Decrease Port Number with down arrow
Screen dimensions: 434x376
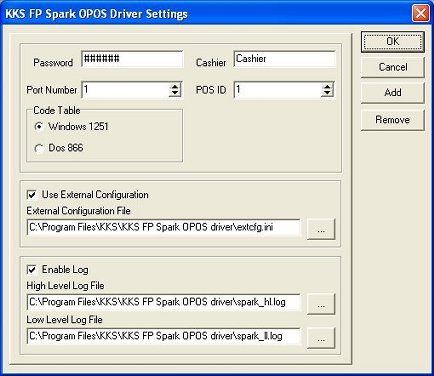coord(175,93)
